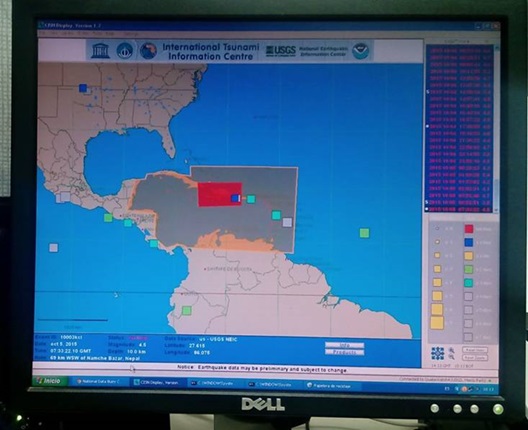Click the blue swatch in the age legend
Screen dimensions: 528x430
click(469, 242)
